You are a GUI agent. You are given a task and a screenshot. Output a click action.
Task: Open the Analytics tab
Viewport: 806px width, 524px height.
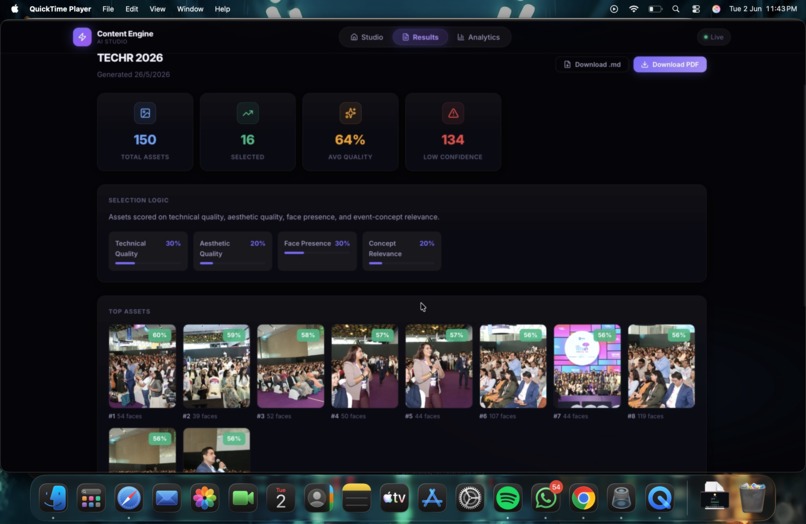click(479, 37)
